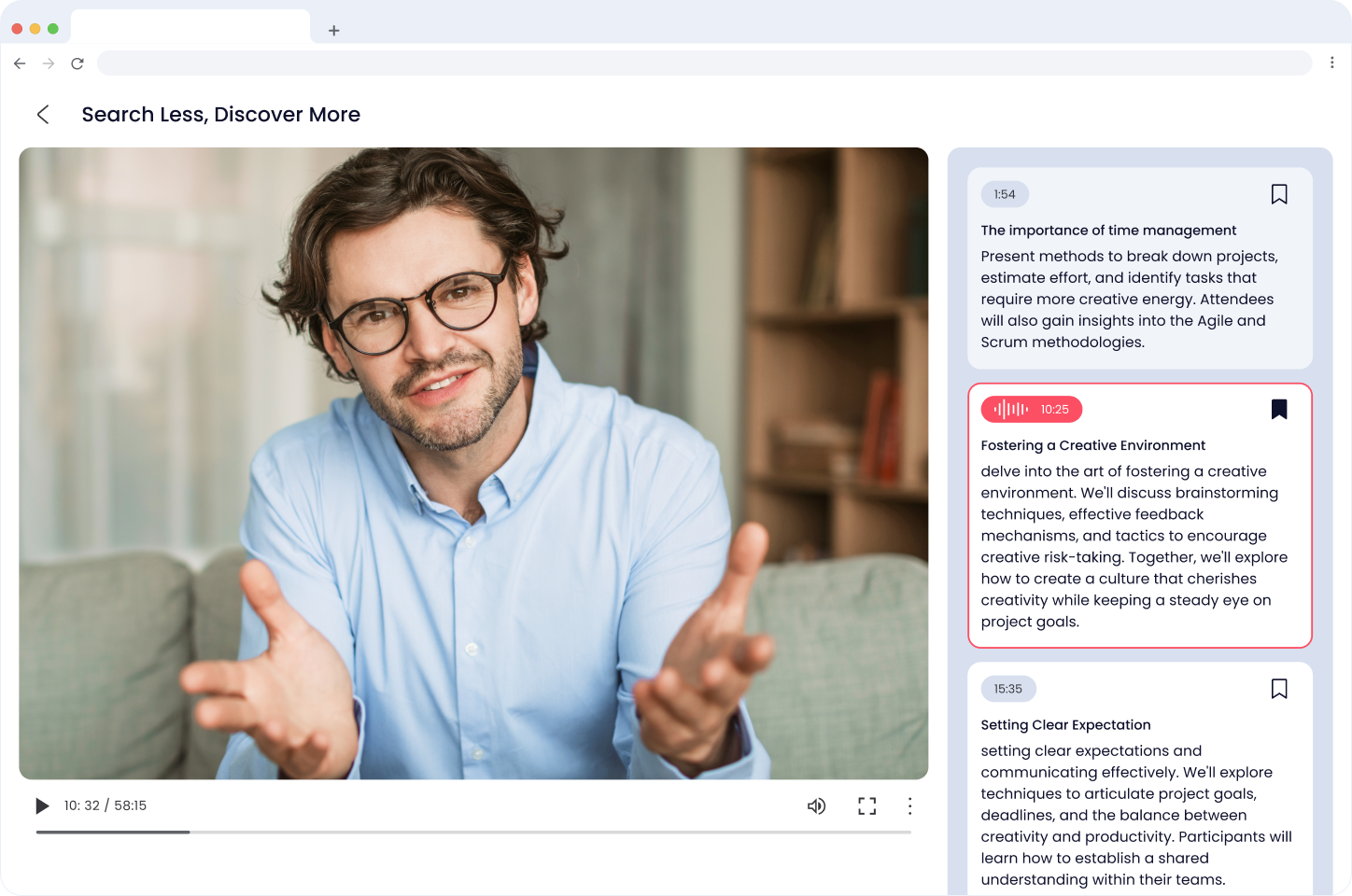Select the back arrow beside the page title
The width and height of the screenshot is (1352, 896).
(x=43, y=114)
